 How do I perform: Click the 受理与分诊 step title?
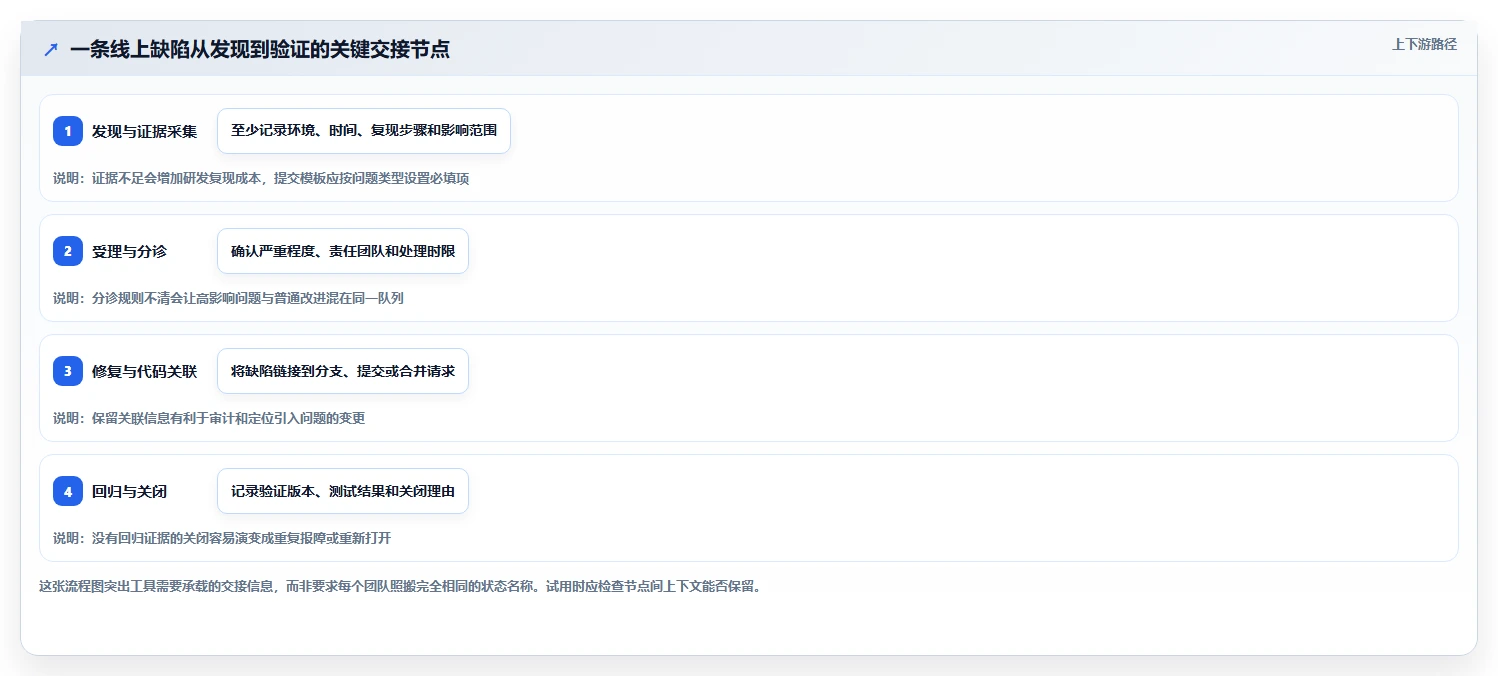[x=129, y=251]
